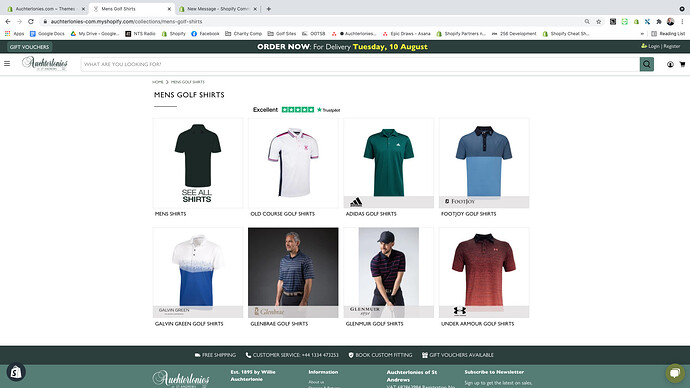Close the Auchterlonies.com Themes tab
The height and width of the screenshot is (388, 690).
point(83,9)
